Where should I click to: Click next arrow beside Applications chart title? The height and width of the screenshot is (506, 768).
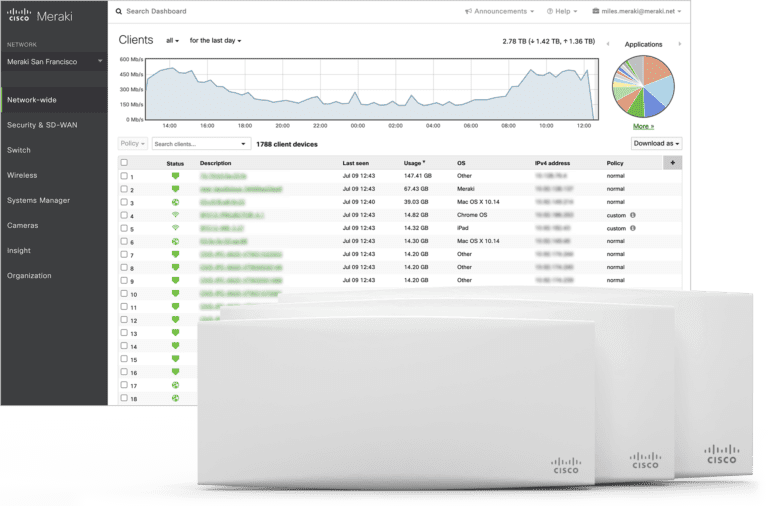[680, 45]
